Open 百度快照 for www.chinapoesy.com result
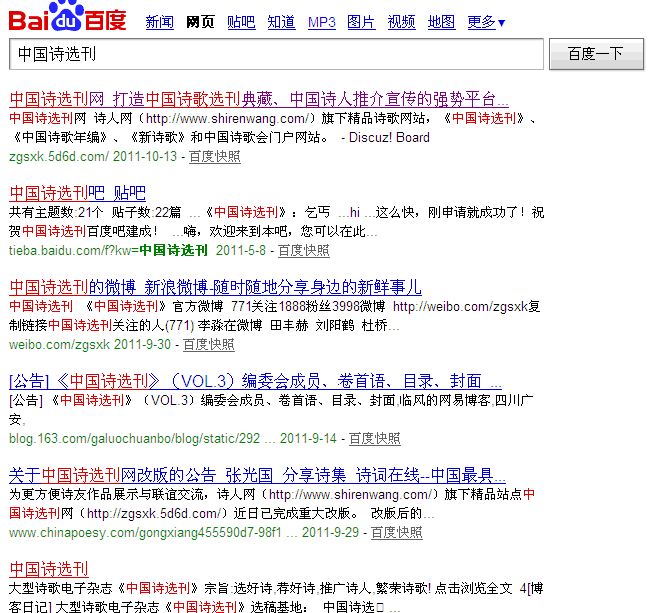This screenshot has width=663, height=613. tap(397, 532)
